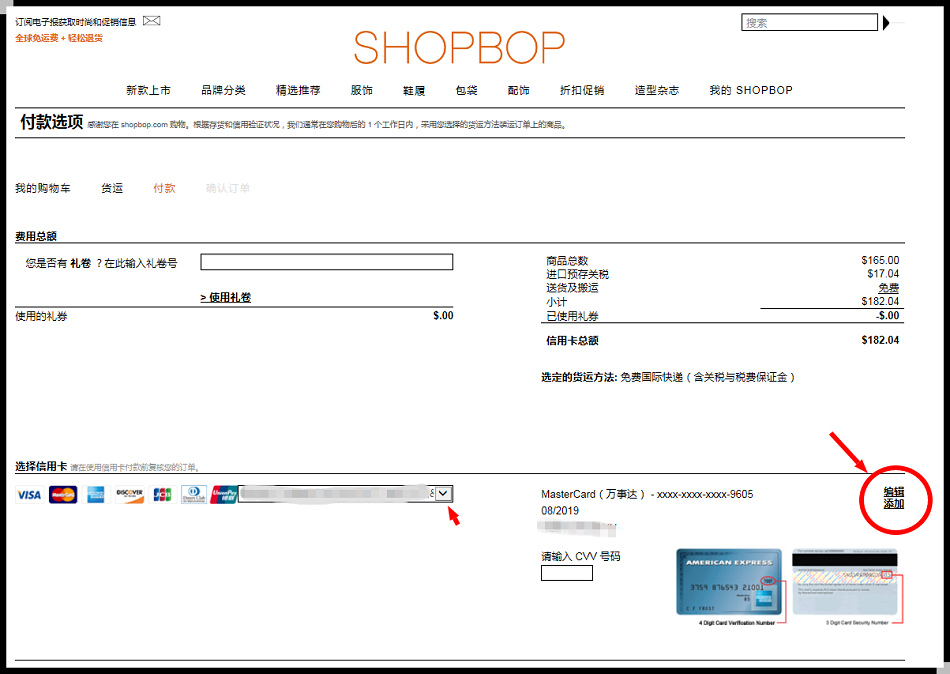Click the 小计 $182.04 subtotal value
Viewport: 950px width, 674px height.
coord(880,302)
